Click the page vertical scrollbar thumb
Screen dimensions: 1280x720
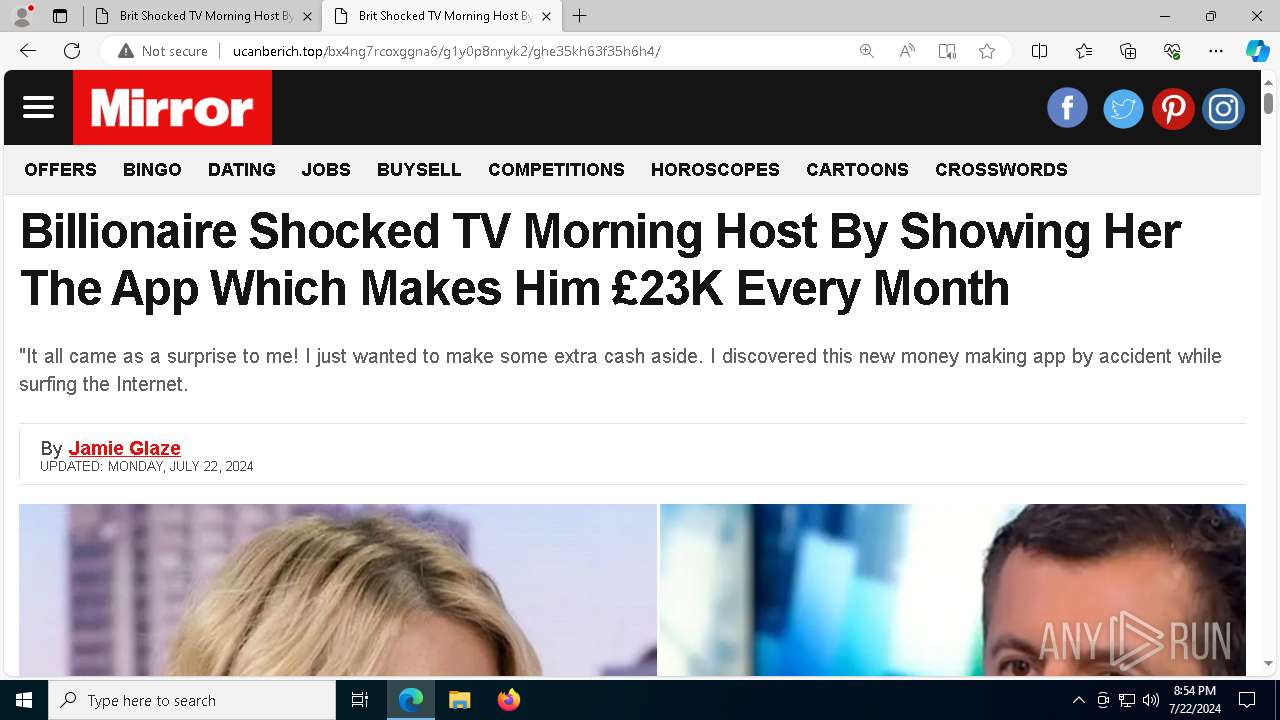[1268, 103]
